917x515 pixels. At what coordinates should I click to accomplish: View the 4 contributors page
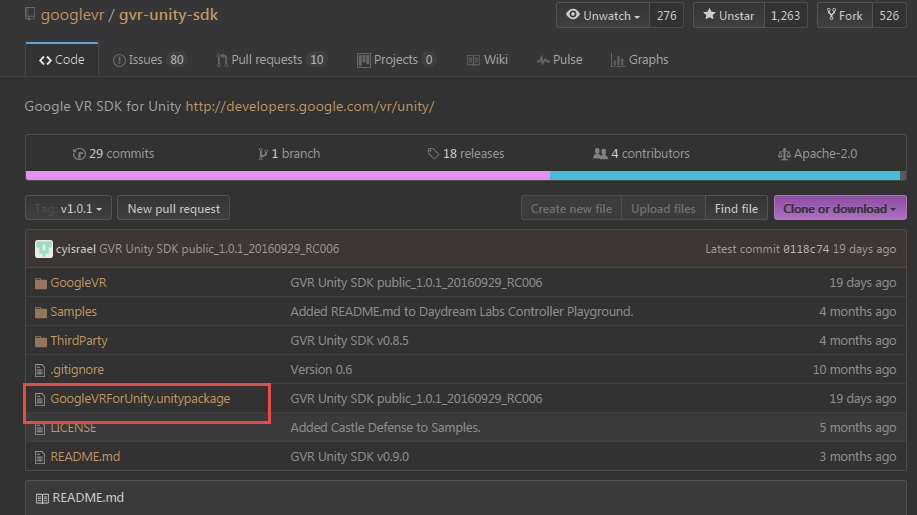click(641, 154)
